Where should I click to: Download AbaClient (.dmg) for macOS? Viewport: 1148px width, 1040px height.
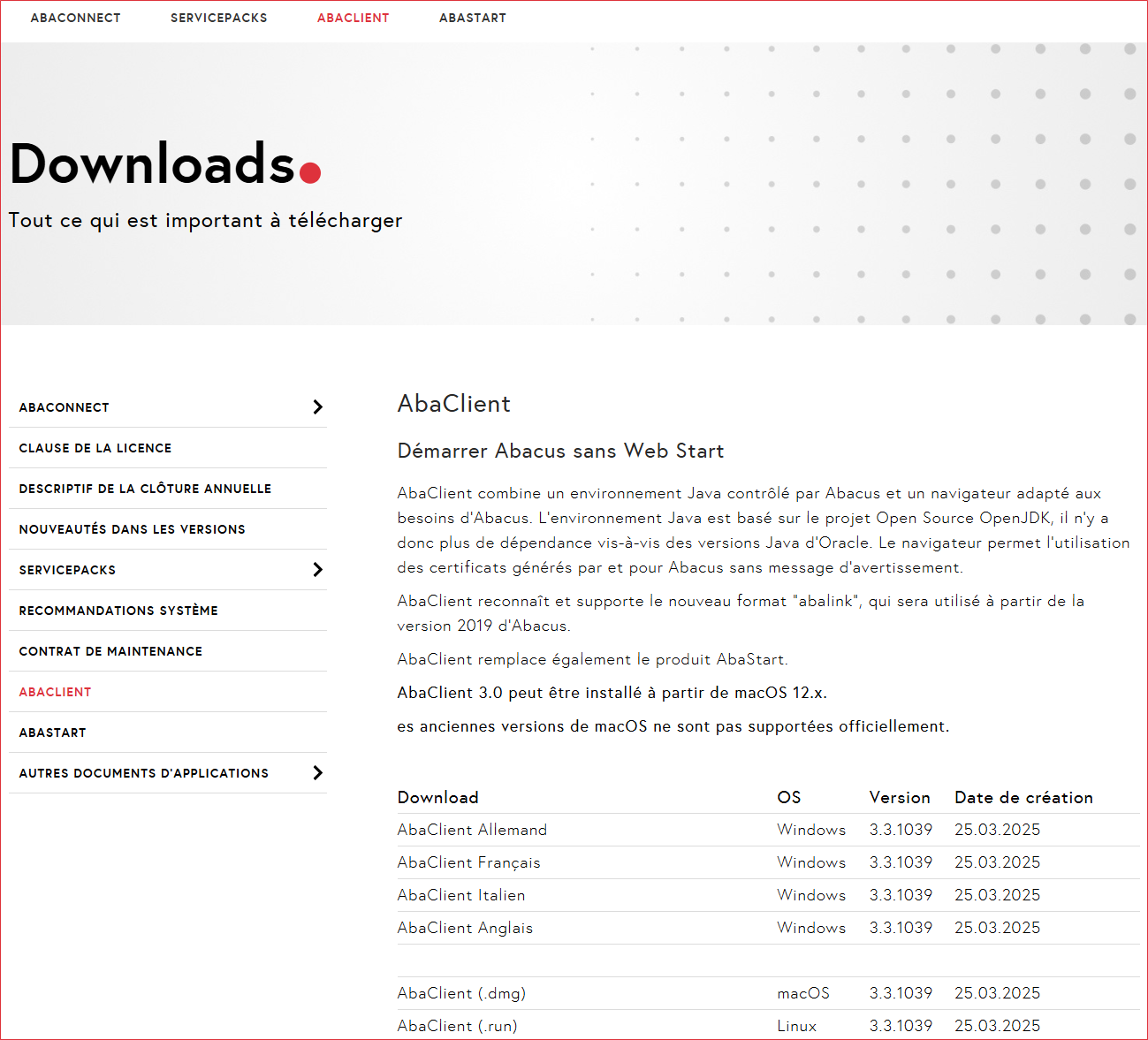pyautogui.click(x=461, y=993)
